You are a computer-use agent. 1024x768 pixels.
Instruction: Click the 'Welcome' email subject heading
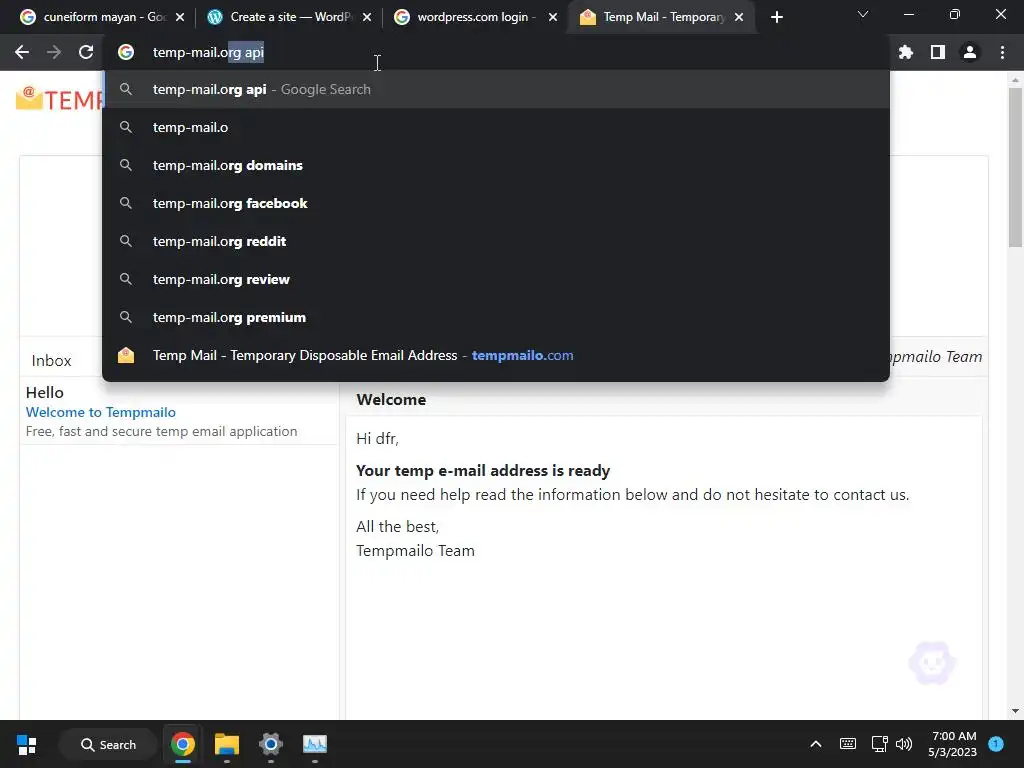pyautogui.click(x=391, y=400)
